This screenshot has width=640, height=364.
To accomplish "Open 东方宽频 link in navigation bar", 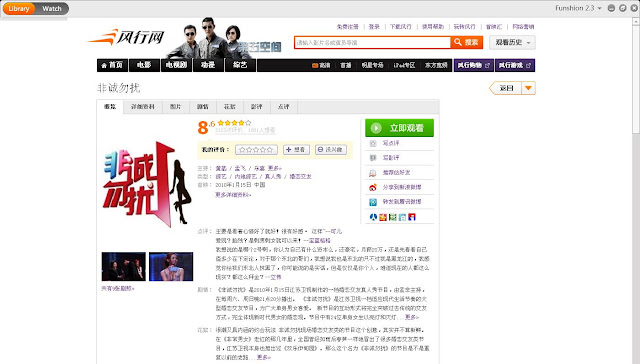I will [436, 65].
